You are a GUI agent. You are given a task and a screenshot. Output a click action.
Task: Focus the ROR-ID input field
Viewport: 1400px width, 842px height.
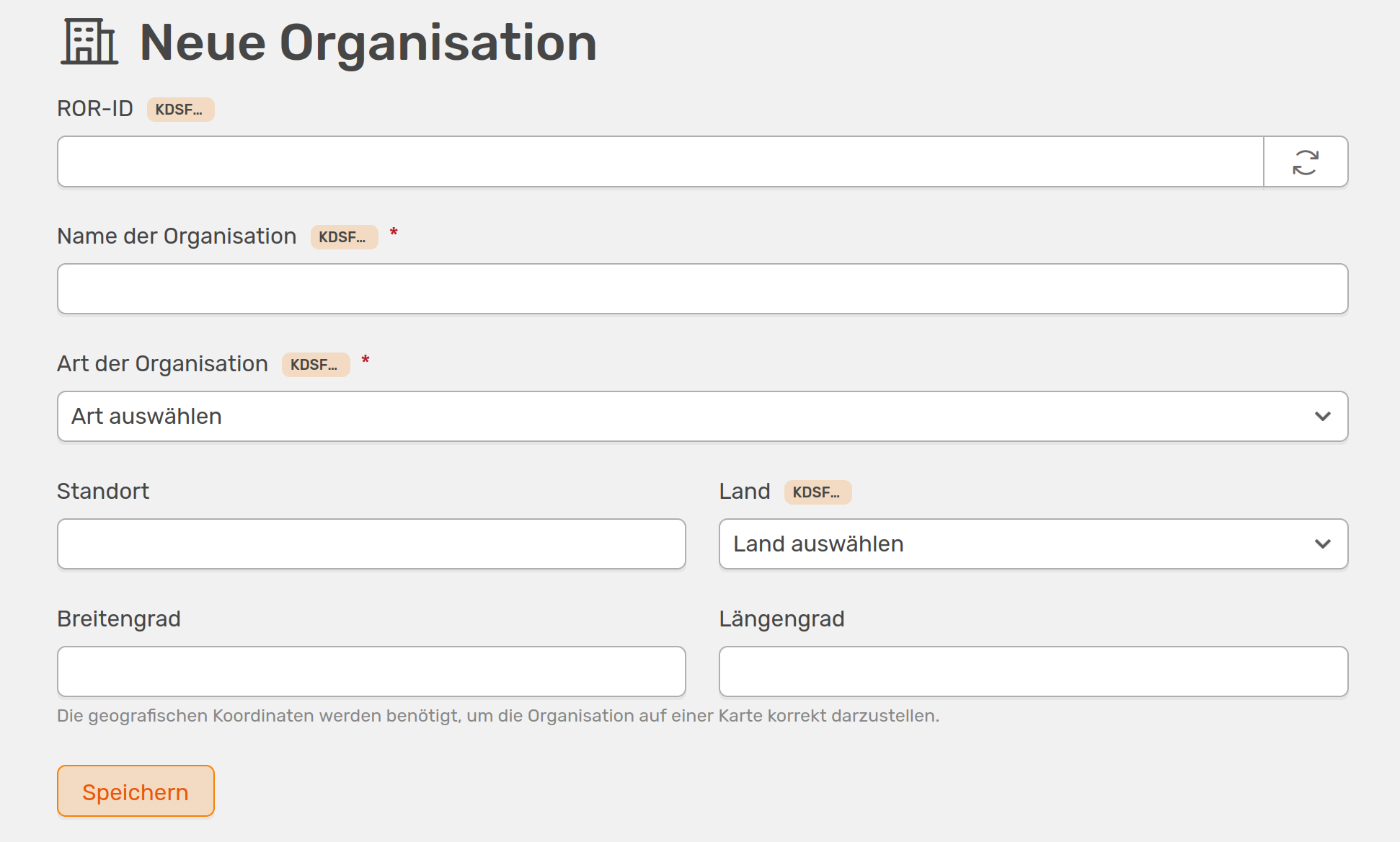(x=660, y=162)
